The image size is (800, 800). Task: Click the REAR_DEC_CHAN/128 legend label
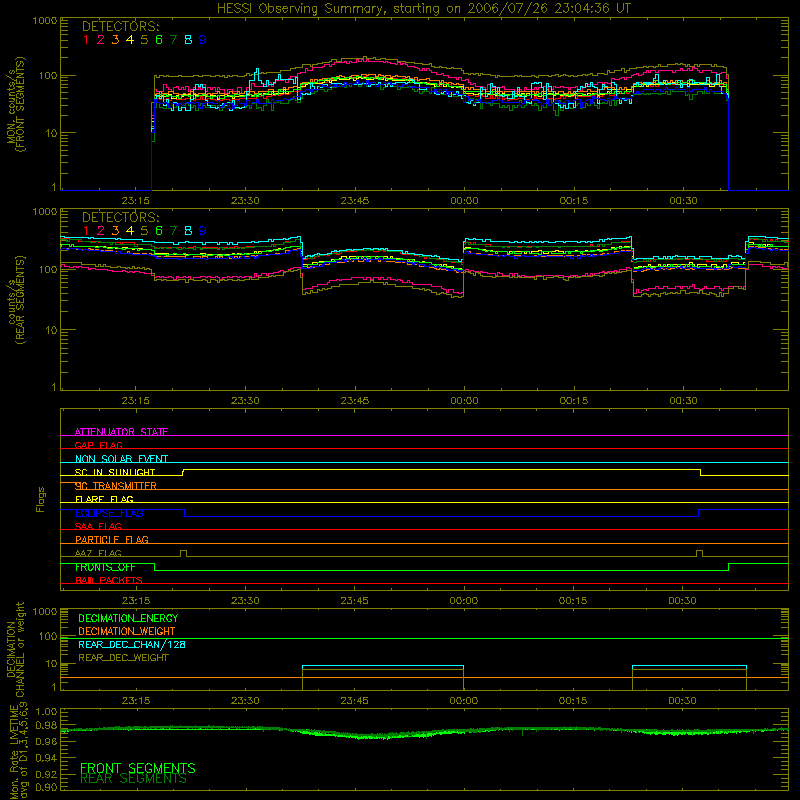pyautogui.click(x=132, y=645)
